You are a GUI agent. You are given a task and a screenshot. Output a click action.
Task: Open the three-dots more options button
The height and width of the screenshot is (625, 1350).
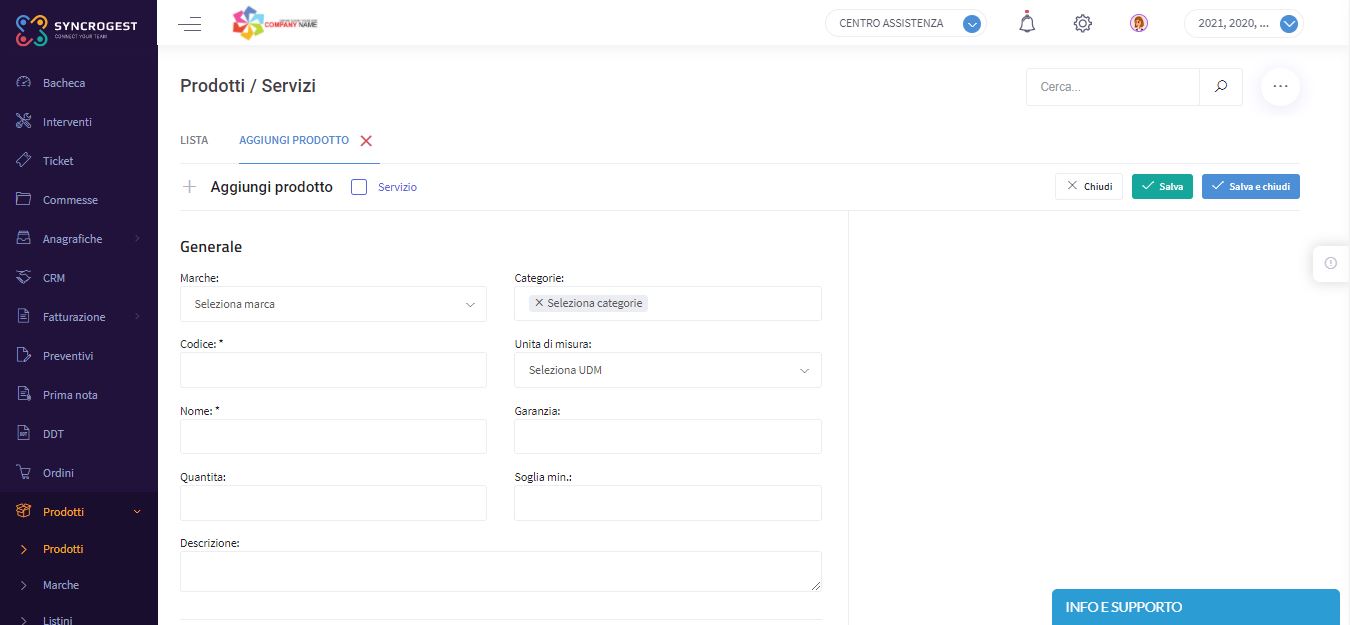[1280, 87]
